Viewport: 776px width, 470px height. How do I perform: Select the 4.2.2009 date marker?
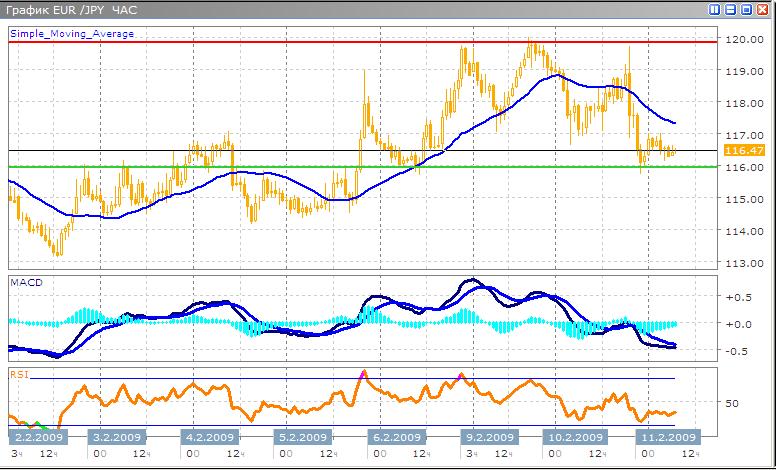point(208,437)
